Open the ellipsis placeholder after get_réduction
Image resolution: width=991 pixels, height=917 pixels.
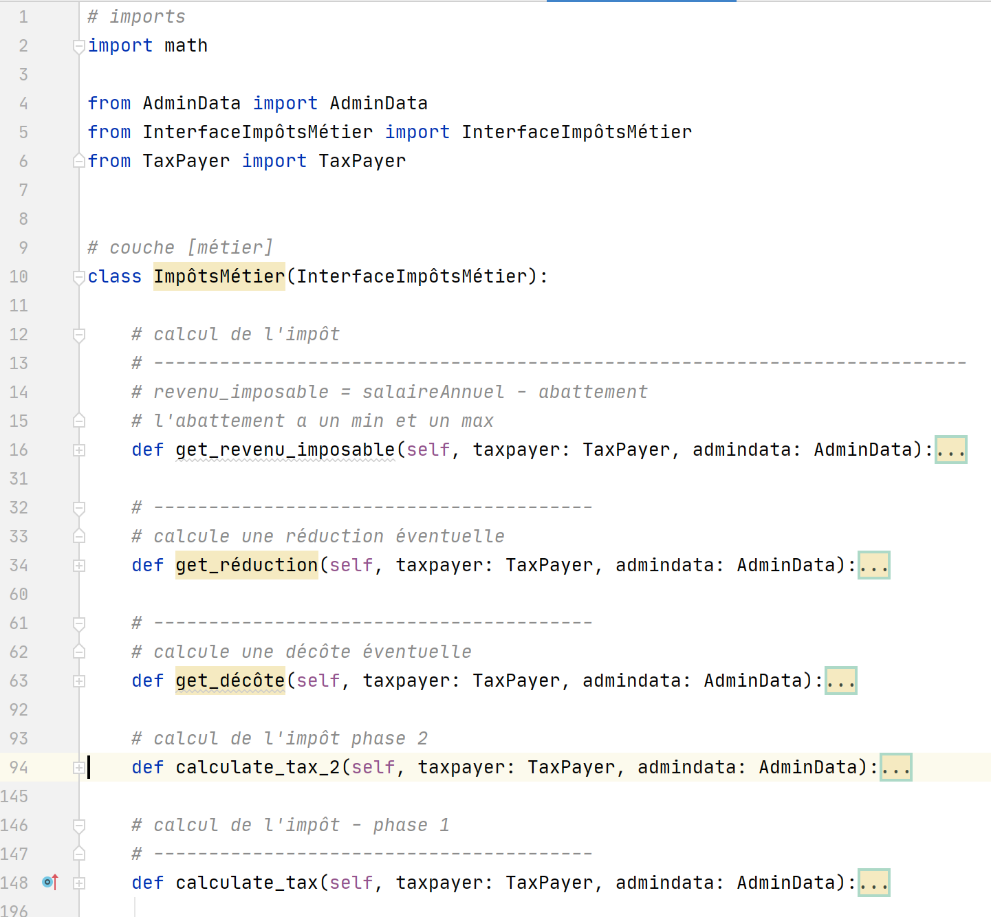pyautogui.click(x=874, y=566)
